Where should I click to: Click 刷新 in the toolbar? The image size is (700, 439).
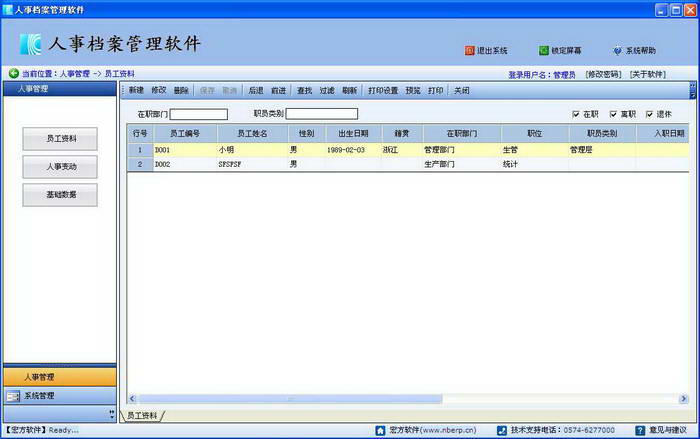tap(350, 90)
